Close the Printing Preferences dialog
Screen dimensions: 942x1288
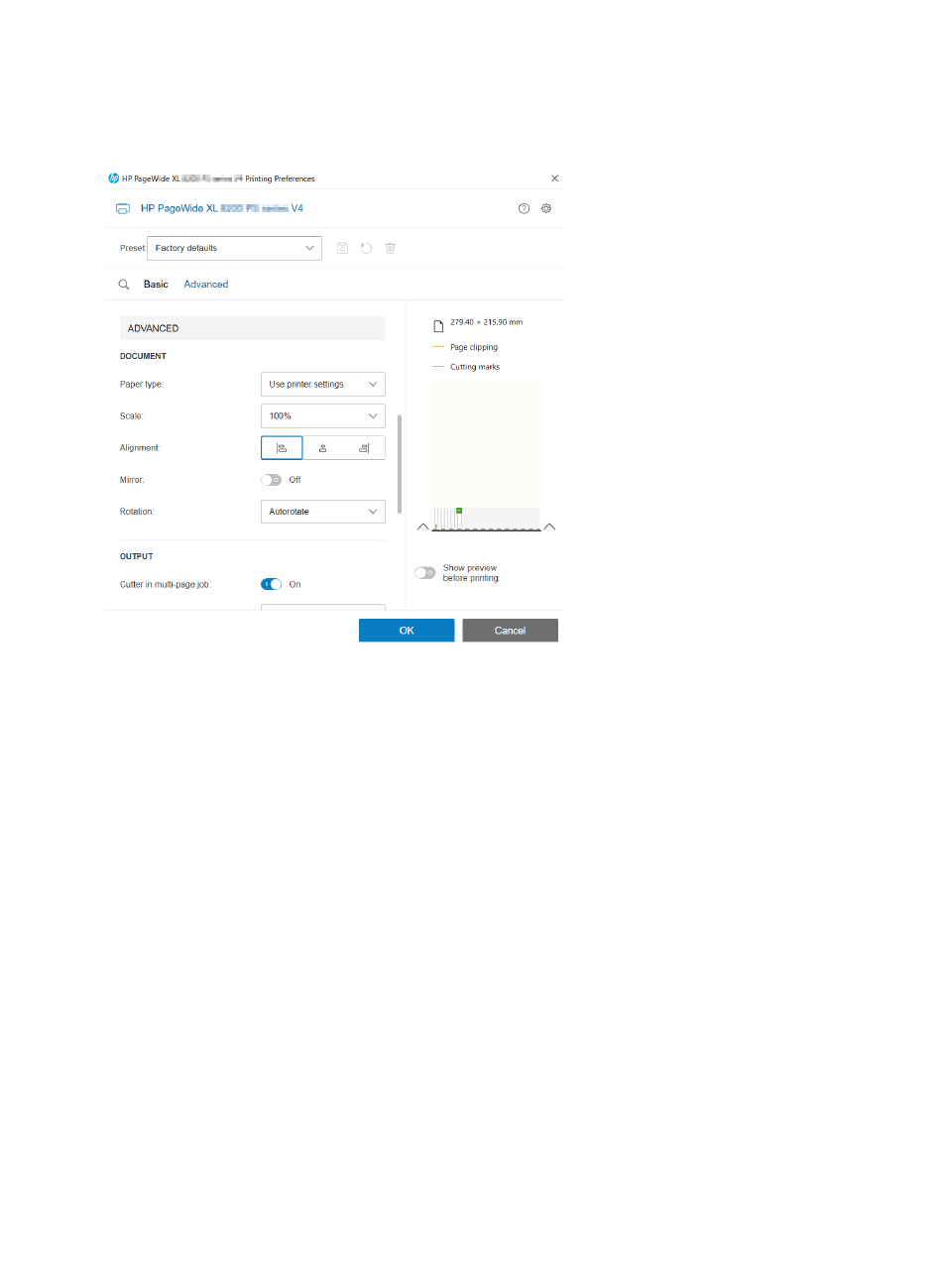coord(554,178)
